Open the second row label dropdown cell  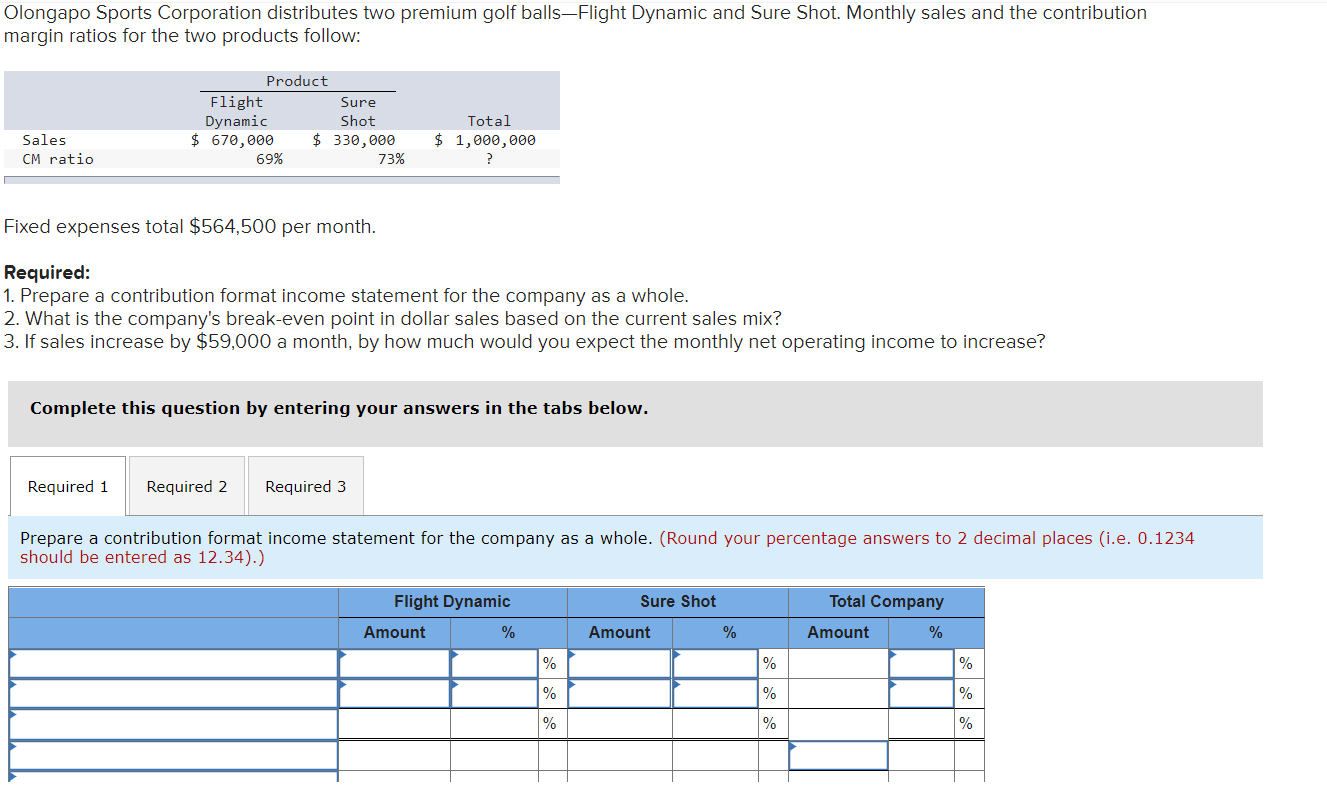click(174, 694)
